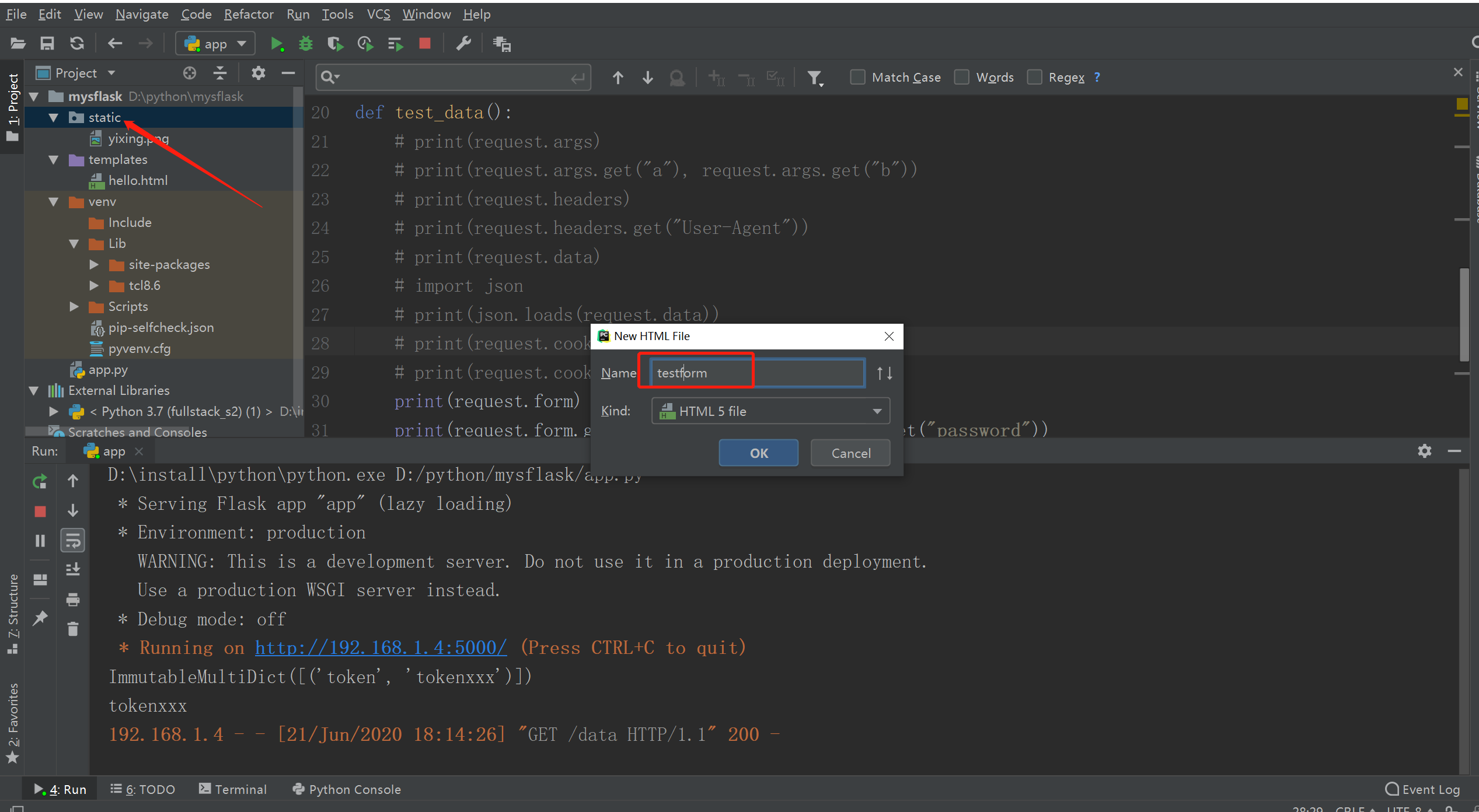
Task: Select Kind HTML 5 file dropdown
Action: pyautogui.click(x=770, y=411)
